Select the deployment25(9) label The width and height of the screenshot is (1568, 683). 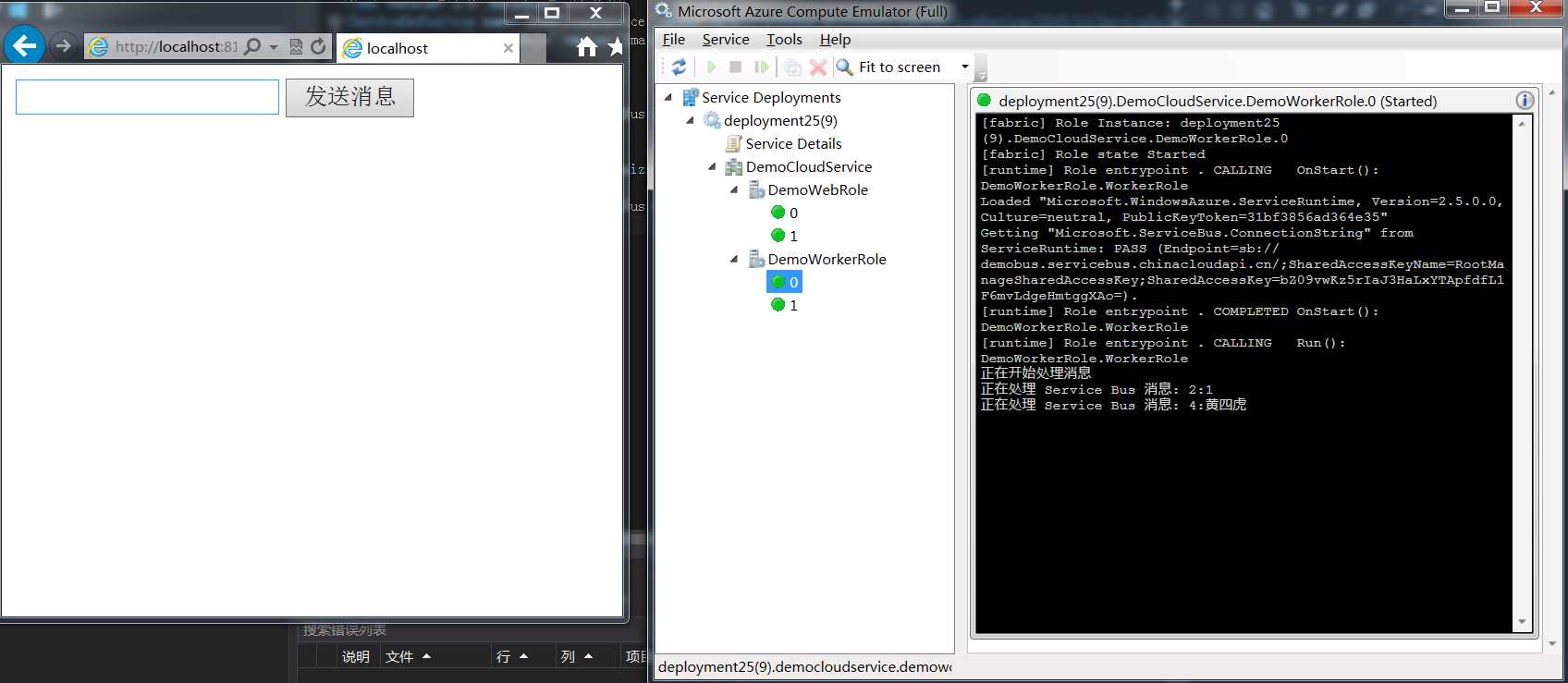[780, 120]
